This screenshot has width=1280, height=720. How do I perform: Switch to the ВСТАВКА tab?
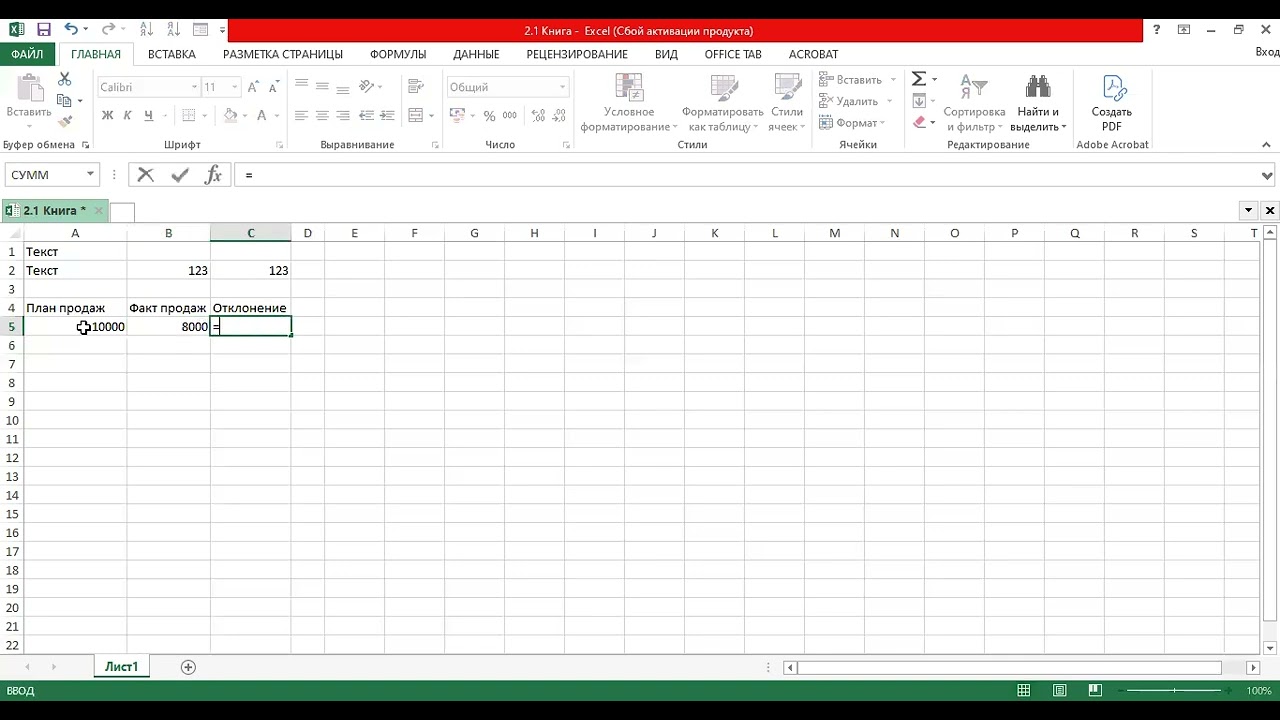click(x=172, y=54)
